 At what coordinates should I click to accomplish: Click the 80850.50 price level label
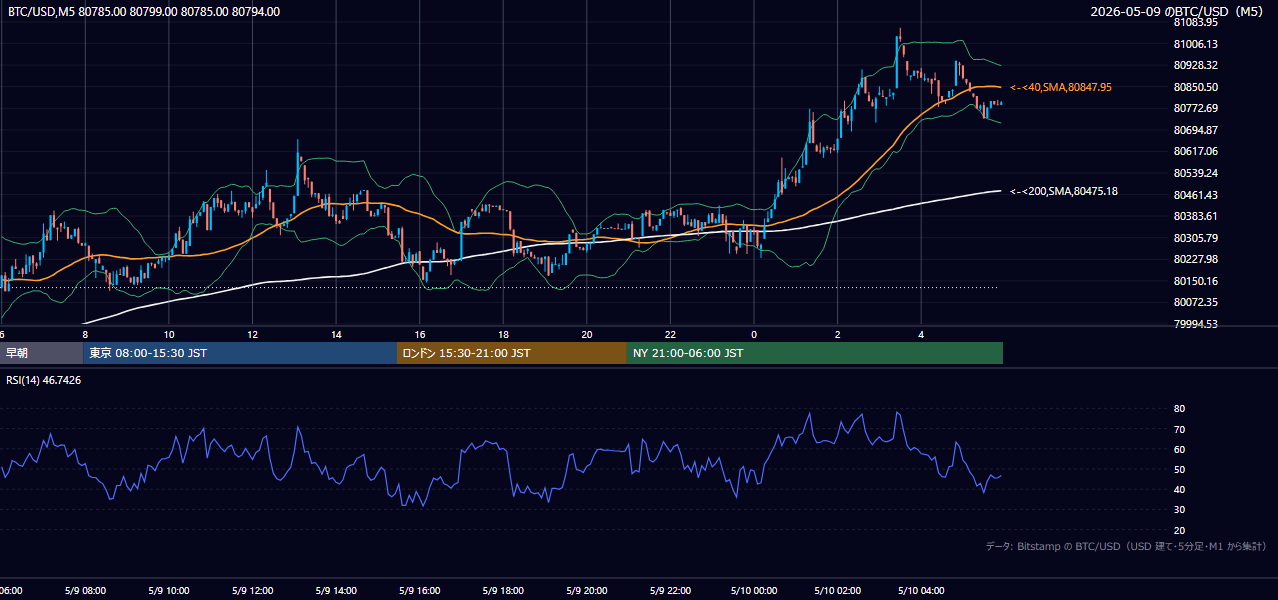click(1195, 87)
